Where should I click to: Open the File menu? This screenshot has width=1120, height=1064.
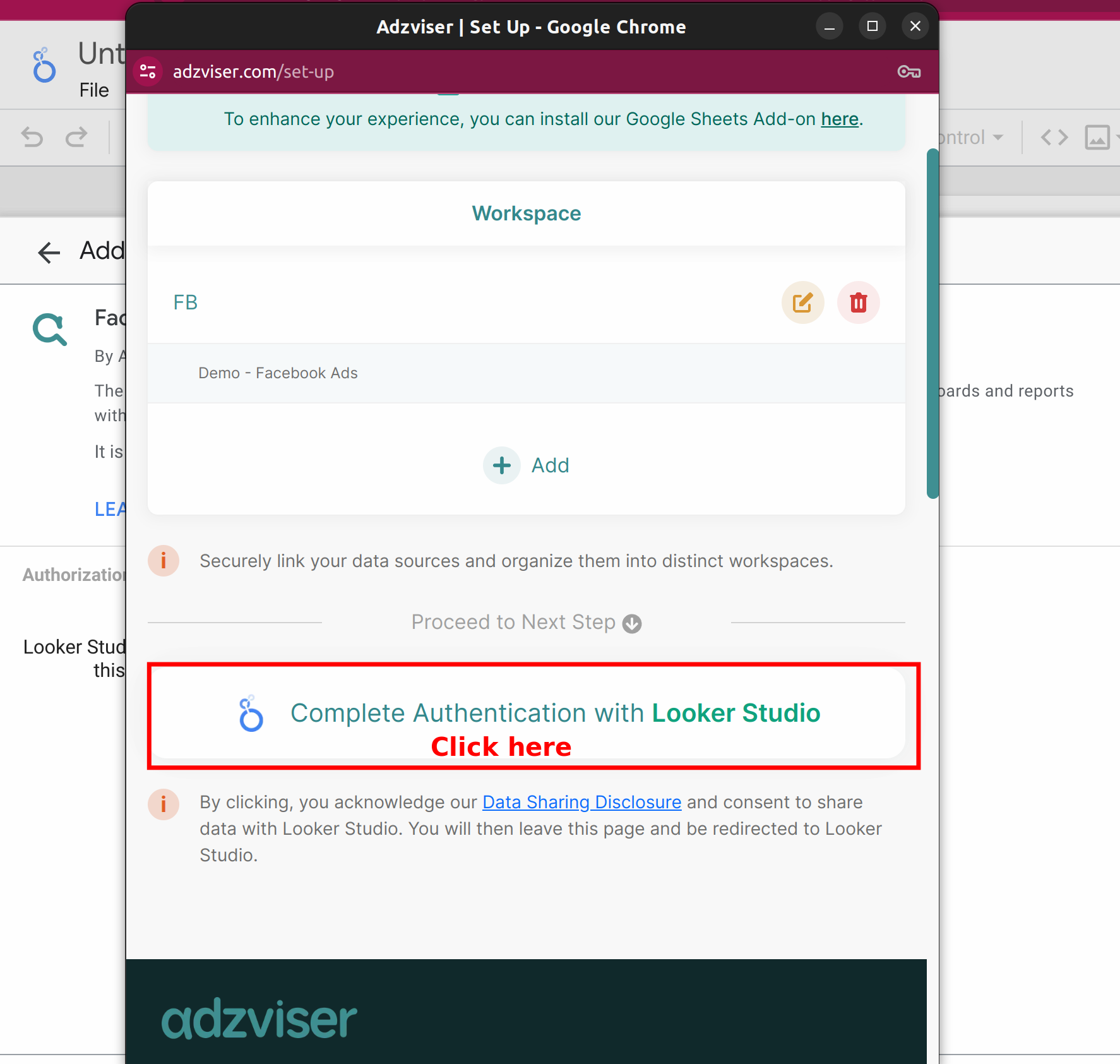click(94, 90)
